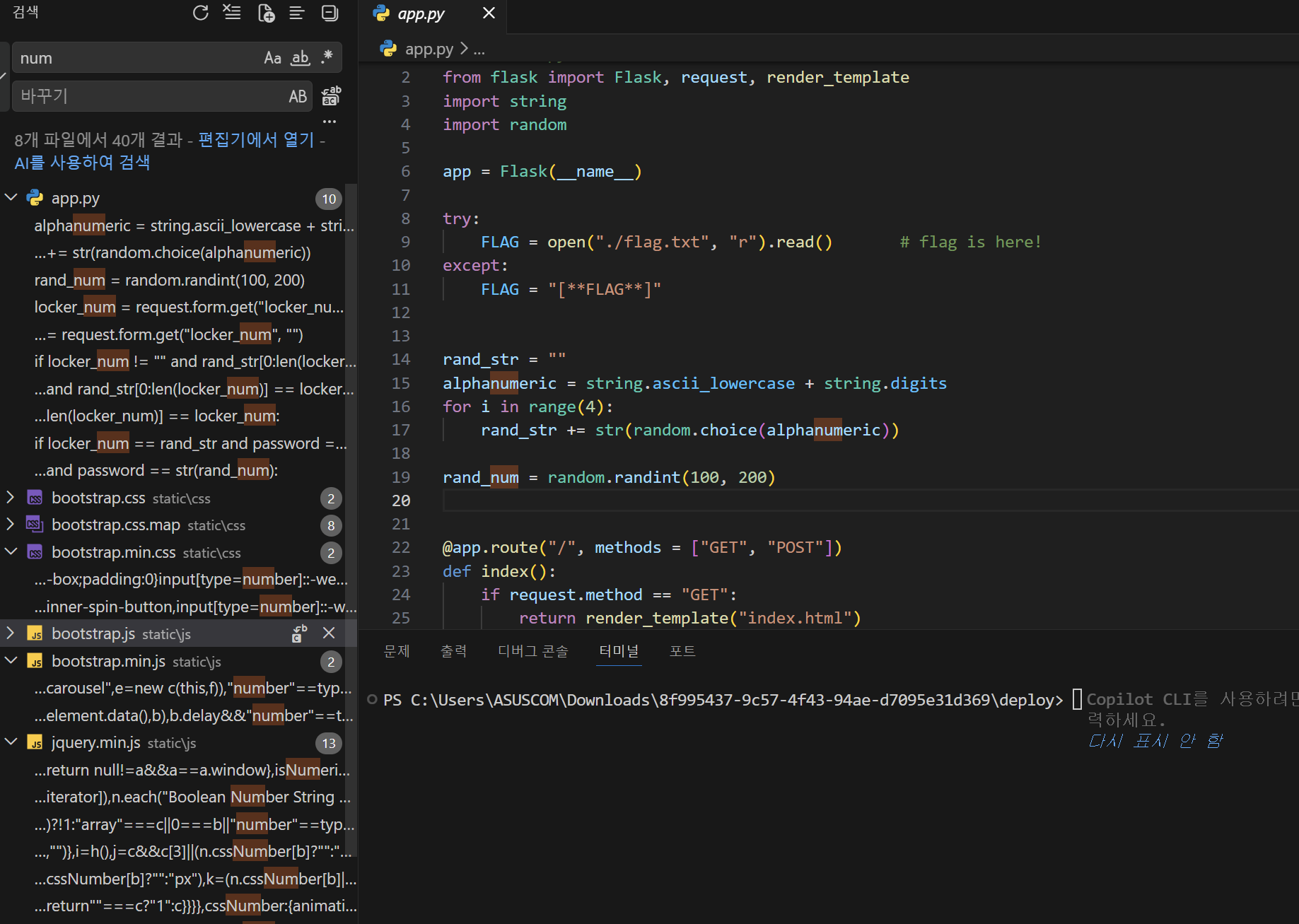Open the 출력 (Output) panel tab
This screenshot has width=1299, height=924.
[x=454, y=650]
